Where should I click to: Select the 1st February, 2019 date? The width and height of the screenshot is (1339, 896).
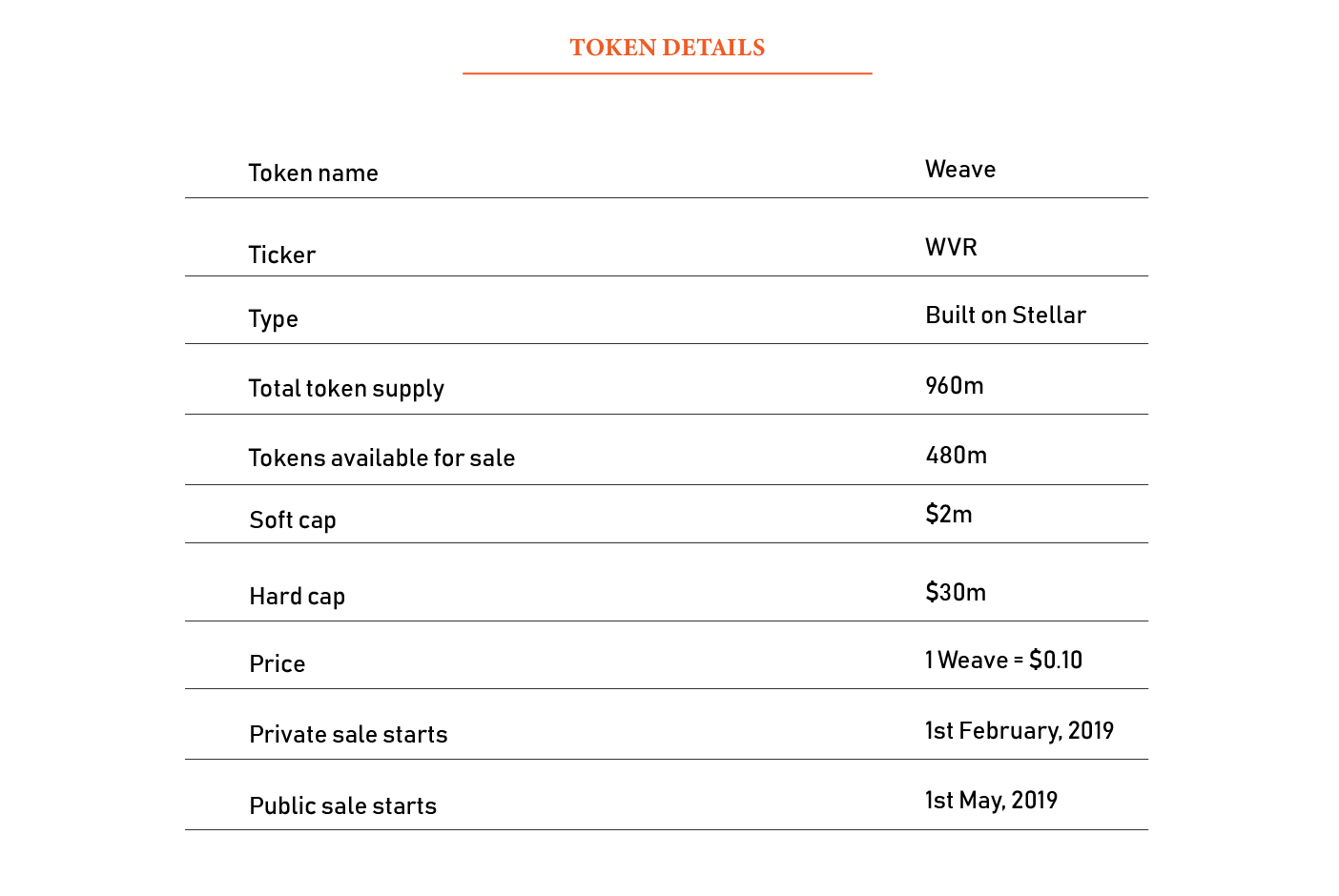pyautogui.click(x=1019, y=731)
